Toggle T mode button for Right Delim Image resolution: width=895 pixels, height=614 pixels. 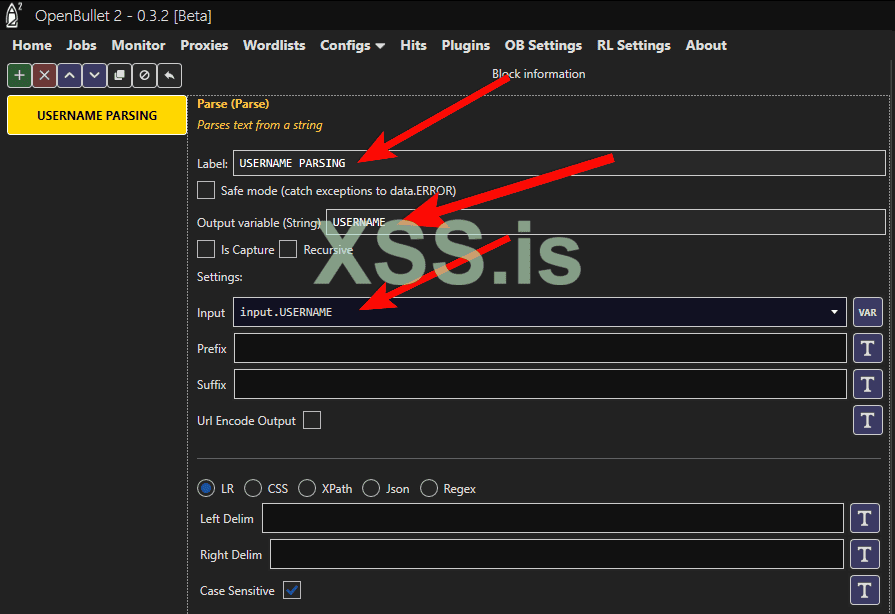click(x=865, y=554)
